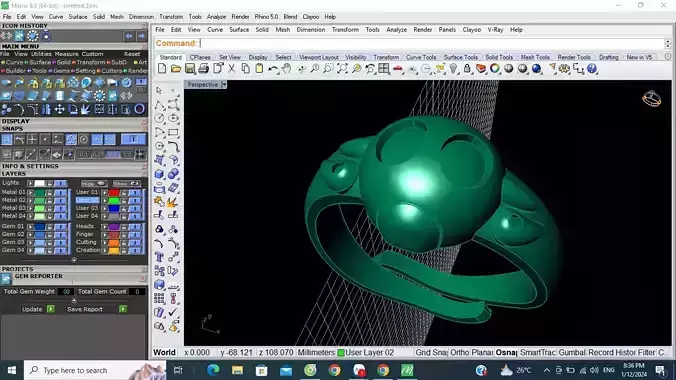Screen dimensions: 676x380
Task: Click the Icon History back arrow
Action: pyautogui.click(x=128, y=36)
